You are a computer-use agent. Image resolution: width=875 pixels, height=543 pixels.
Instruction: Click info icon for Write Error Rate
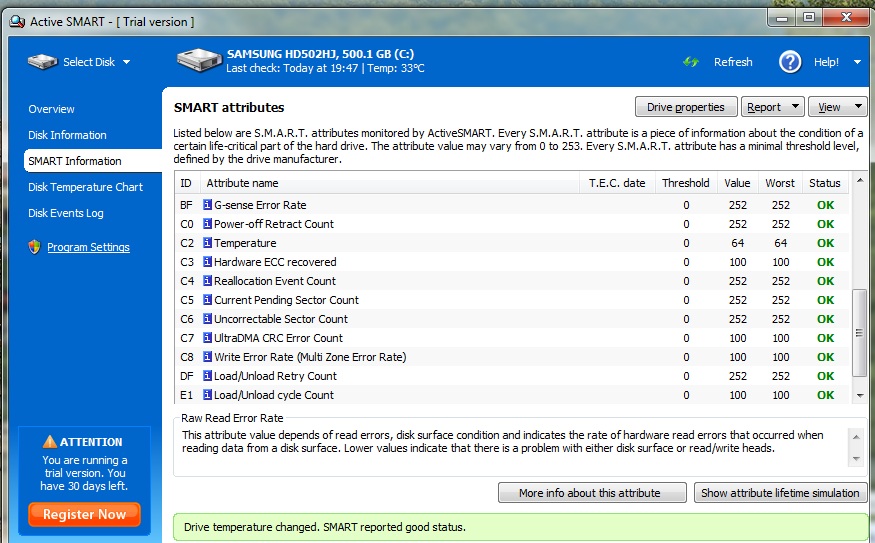point(207,357)
